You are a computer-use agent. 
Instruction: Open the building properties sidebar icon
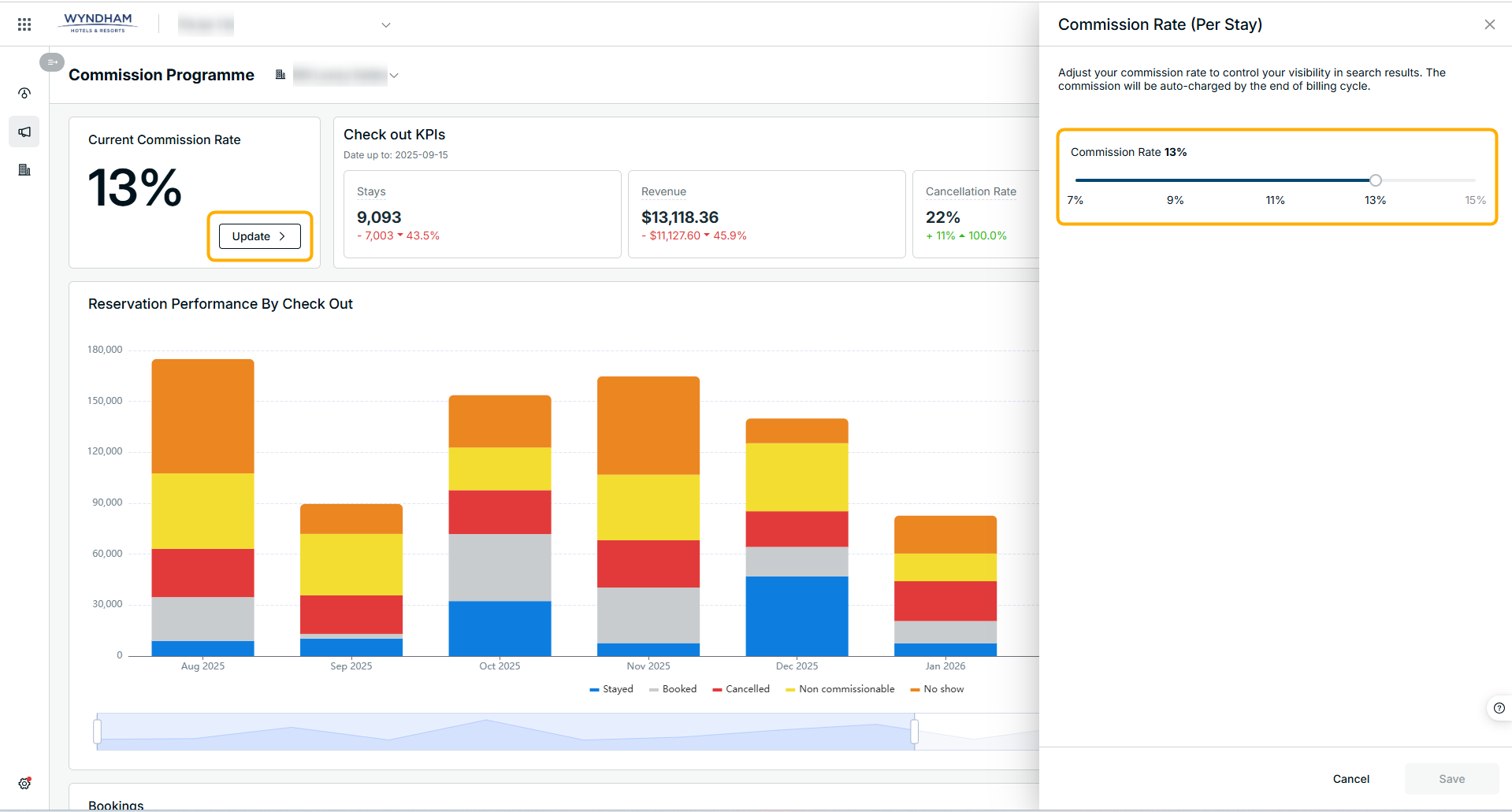point(24,170)
